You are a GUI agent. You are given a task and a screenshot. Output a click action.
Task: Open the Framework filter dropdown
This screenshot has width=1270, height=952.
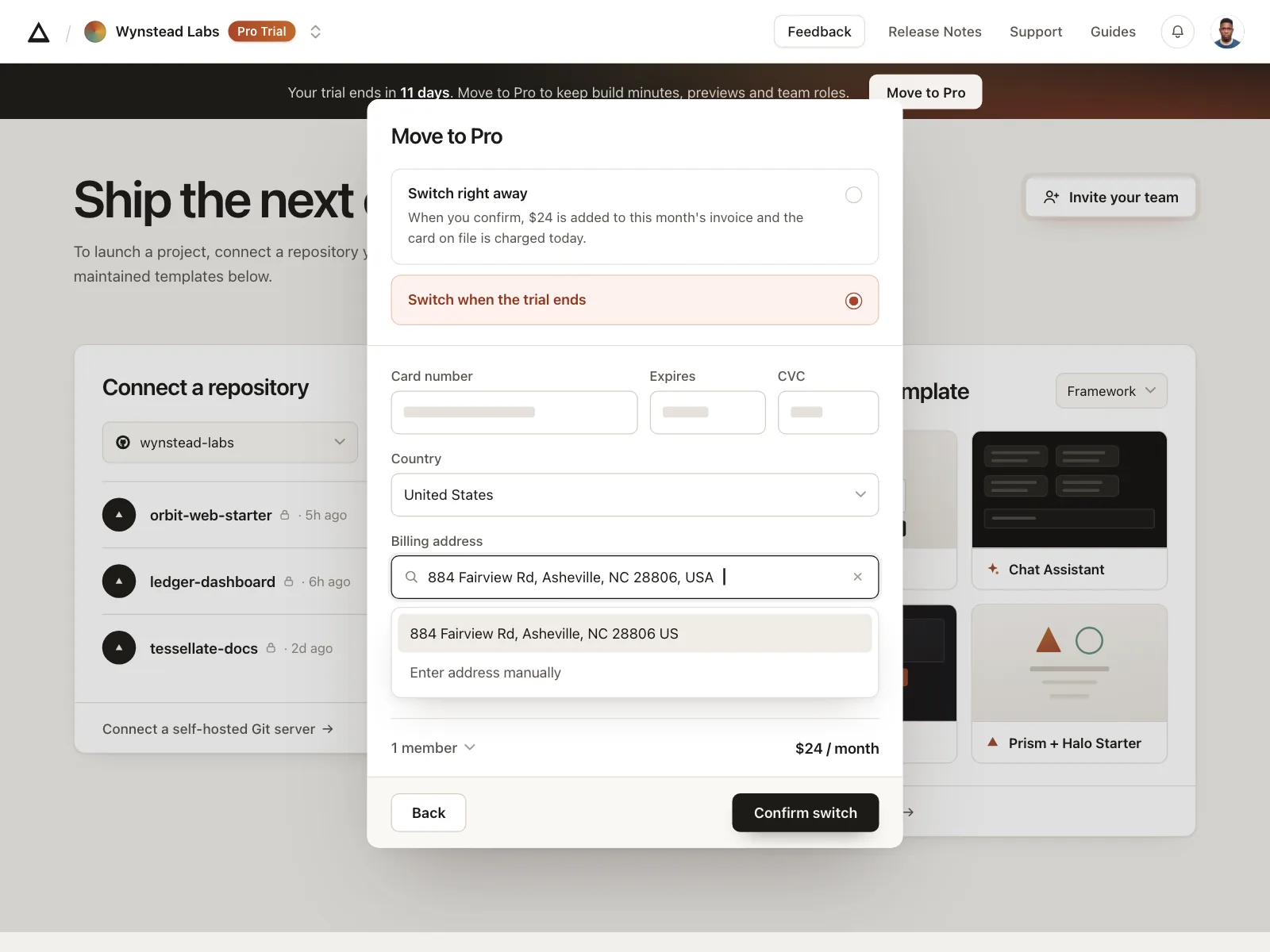pos(1111,391)
